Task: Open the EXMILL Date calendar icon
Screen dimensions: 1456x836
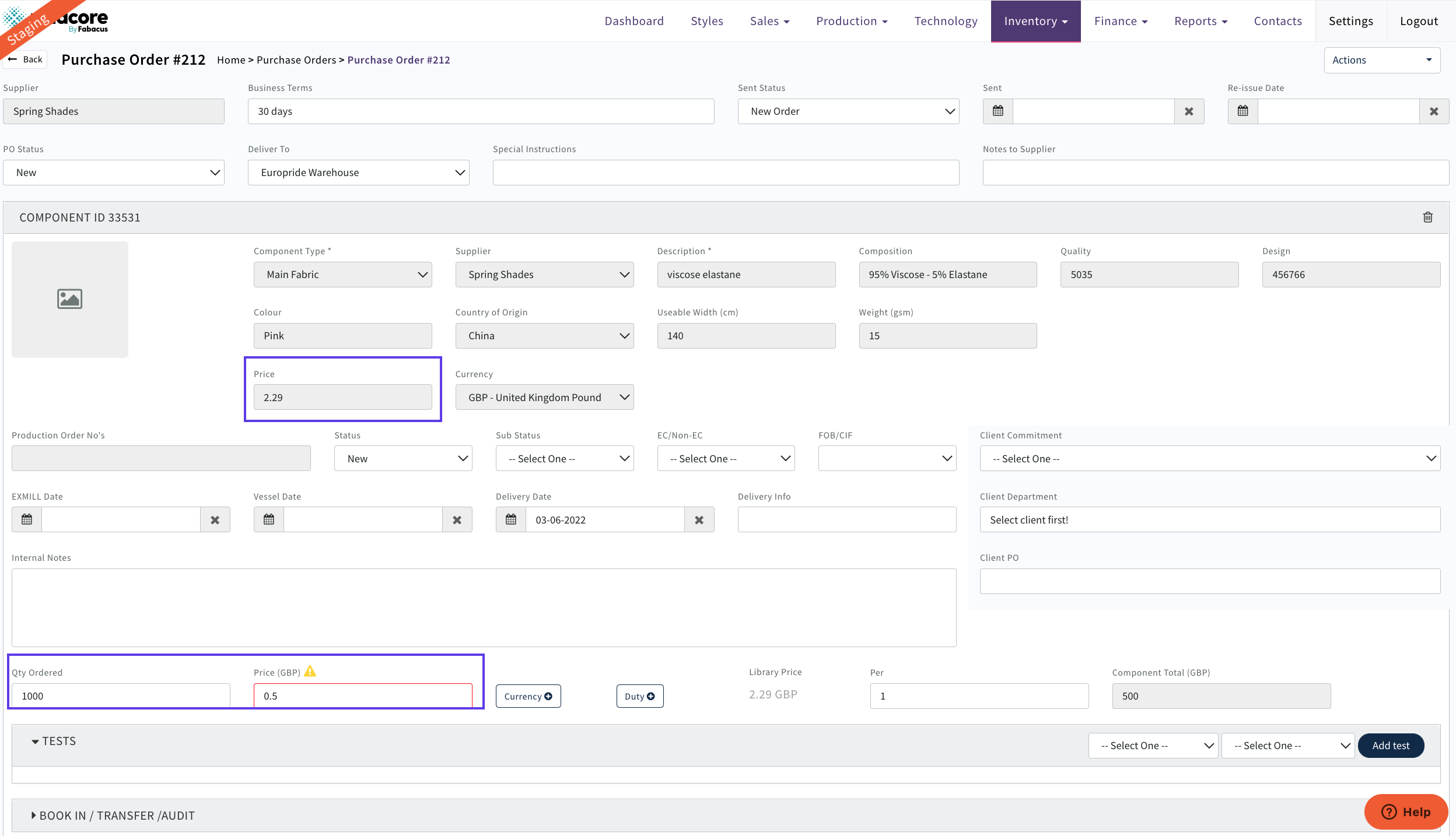Action: (x=27, y=519)
